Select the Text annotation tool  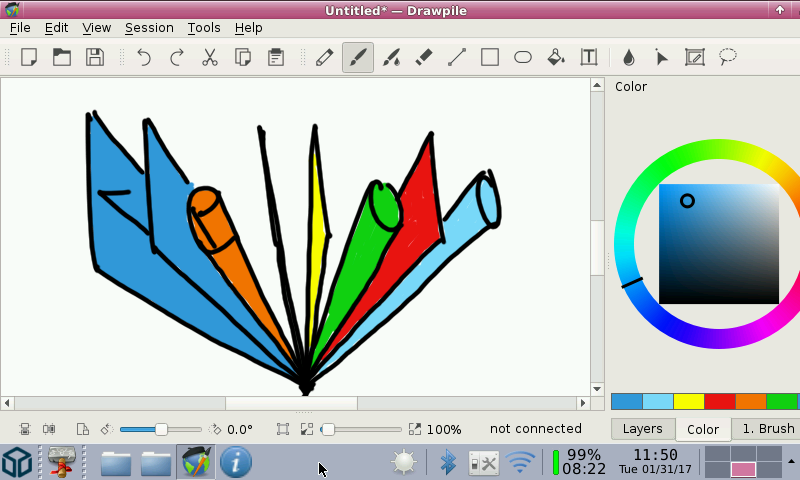point(589,57)
